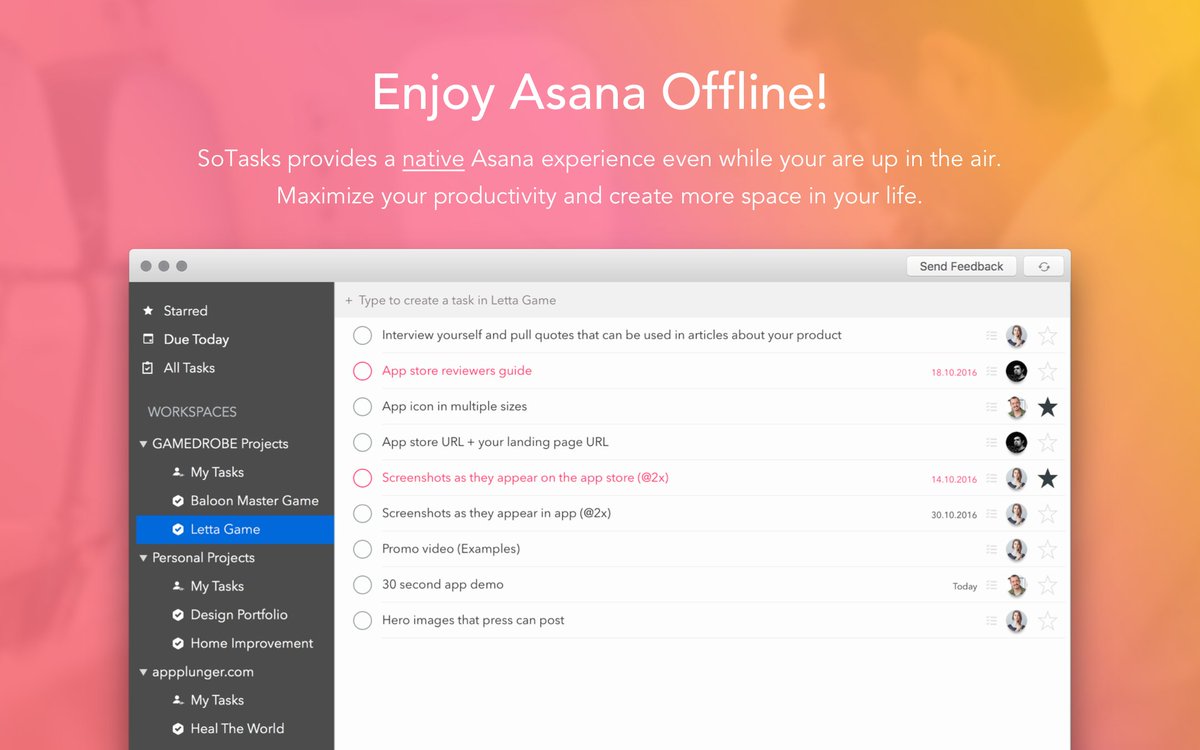Star the 'Hero images that press can post' task
Screen dimensions: 1200x750
click(x=1047, y=620)
